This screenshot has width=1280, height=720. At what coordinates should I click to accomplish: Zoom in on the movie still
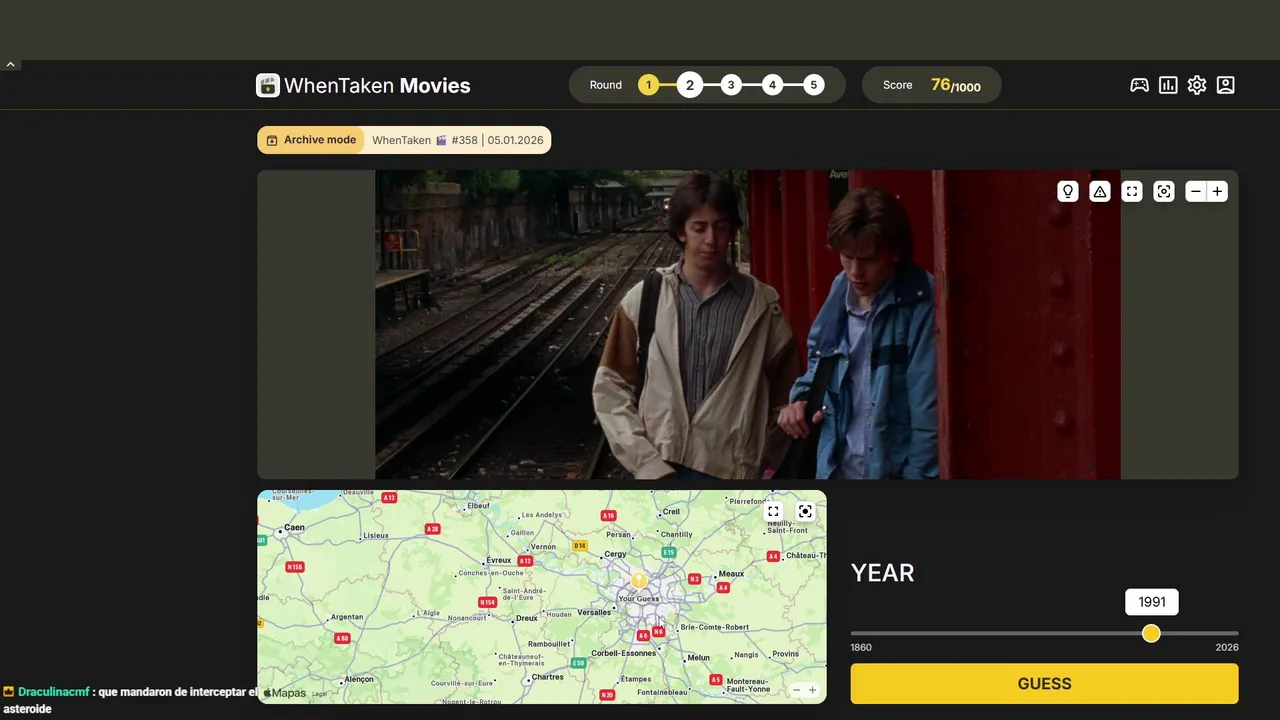(x=1217, y=191)
